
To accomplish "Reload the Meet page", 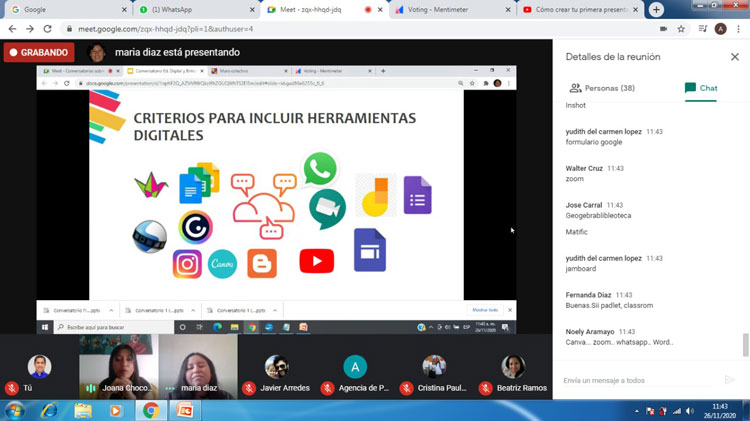I will (47, 29).
